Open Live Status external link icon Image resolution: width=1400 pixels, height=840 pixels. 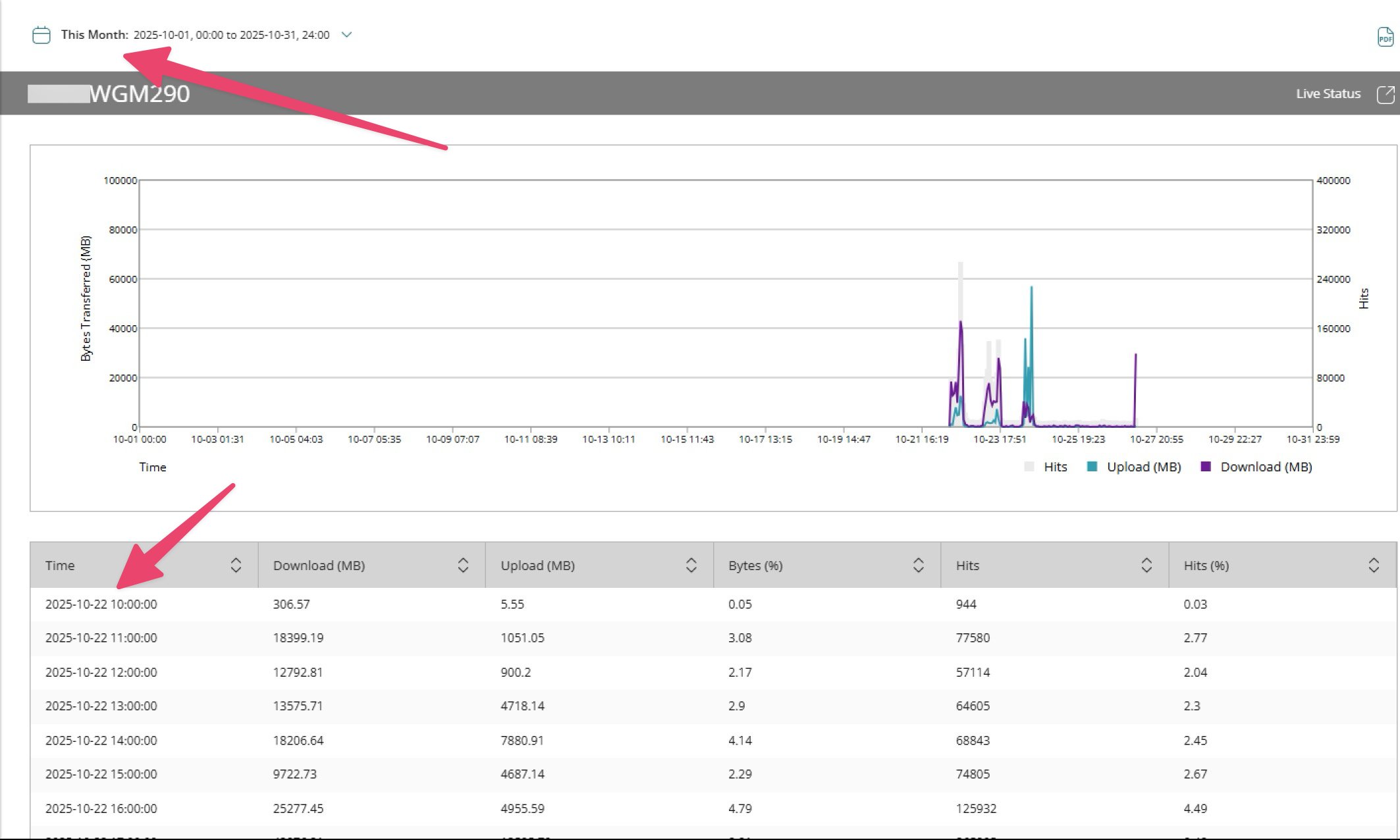click(1386, 94)
